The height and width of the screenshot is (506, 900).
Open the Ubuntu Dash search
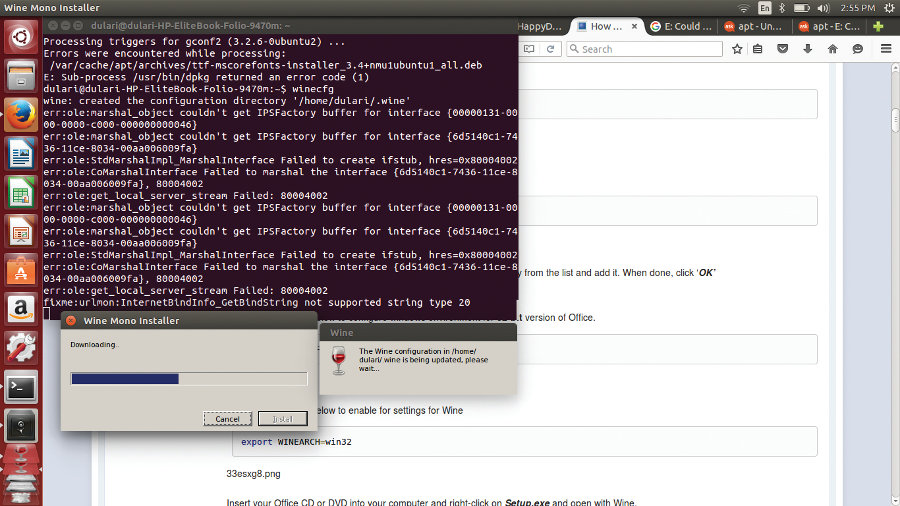point(20,38)
